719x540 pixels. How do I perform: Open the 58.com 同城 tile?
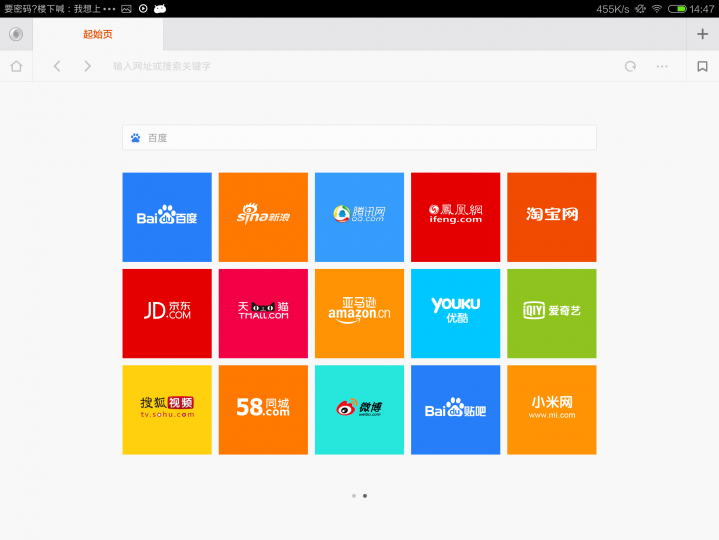click(263, 410)
